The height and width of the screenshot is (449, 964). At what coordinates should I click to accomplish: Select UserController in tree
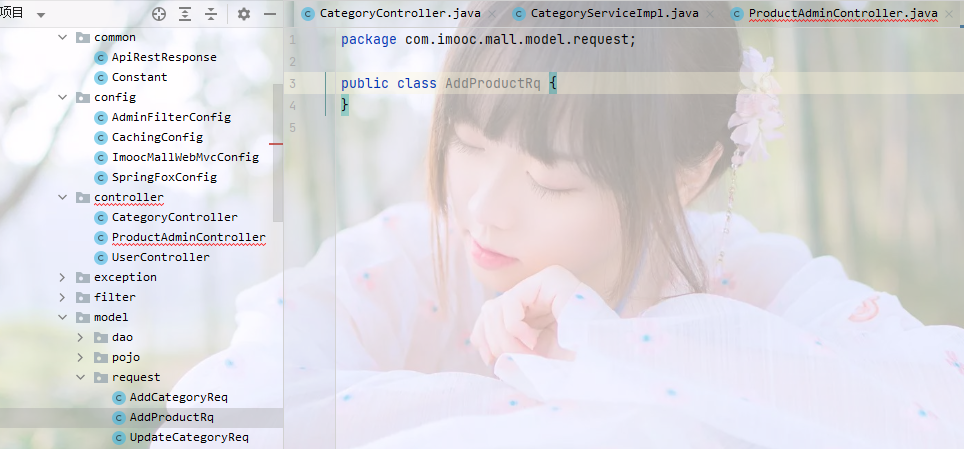(160, 257)
